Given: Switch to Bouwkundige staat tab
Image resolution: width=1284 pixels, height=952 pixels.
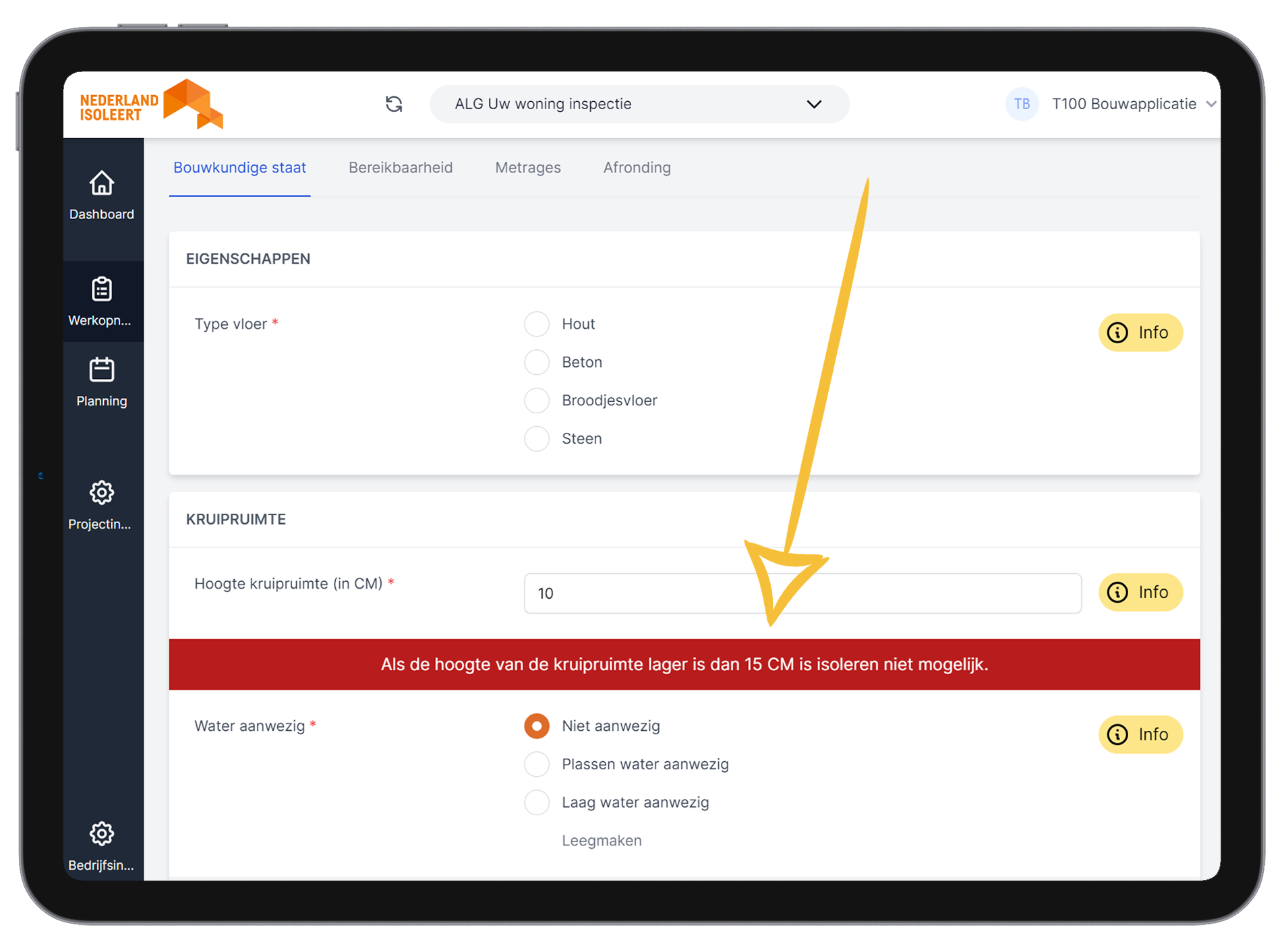Looking at the screenshot, I should pyautogui.click(x=239, y=168).
